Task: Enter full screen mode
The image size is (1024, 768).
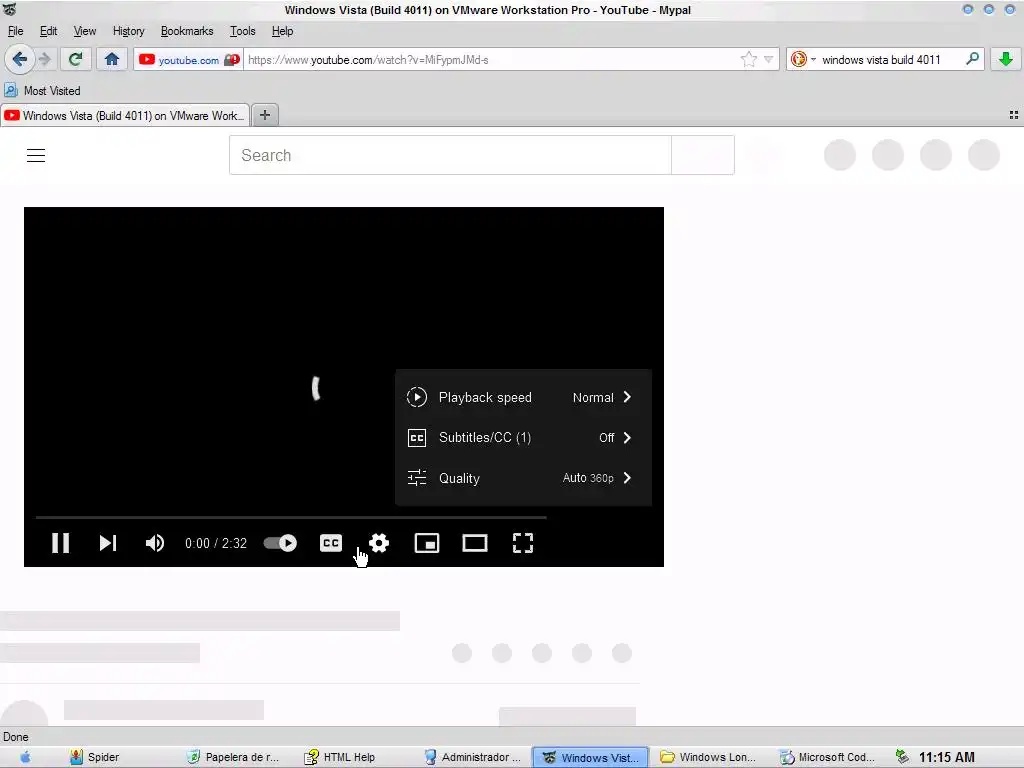Action: click(x=522, y=543)
